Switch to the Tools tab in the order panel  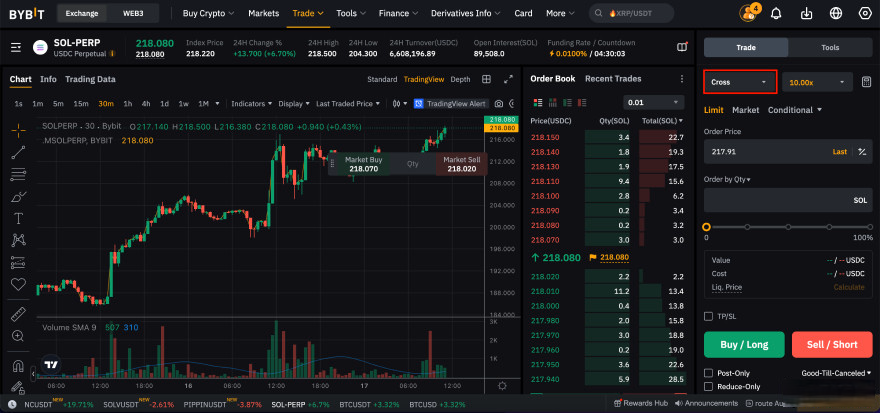(x=830, y=48)
